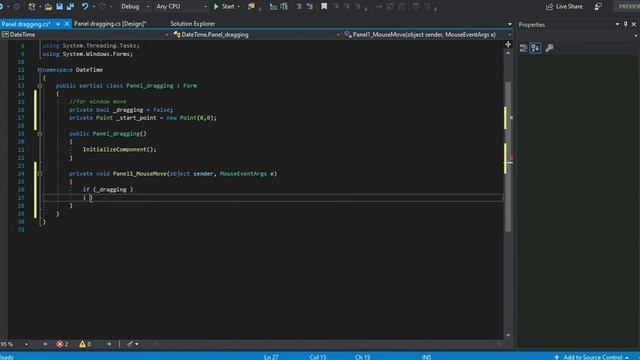Viewport: 640px width, 360px height.
Task: Click the split editor plus icon
Action: 508,44
